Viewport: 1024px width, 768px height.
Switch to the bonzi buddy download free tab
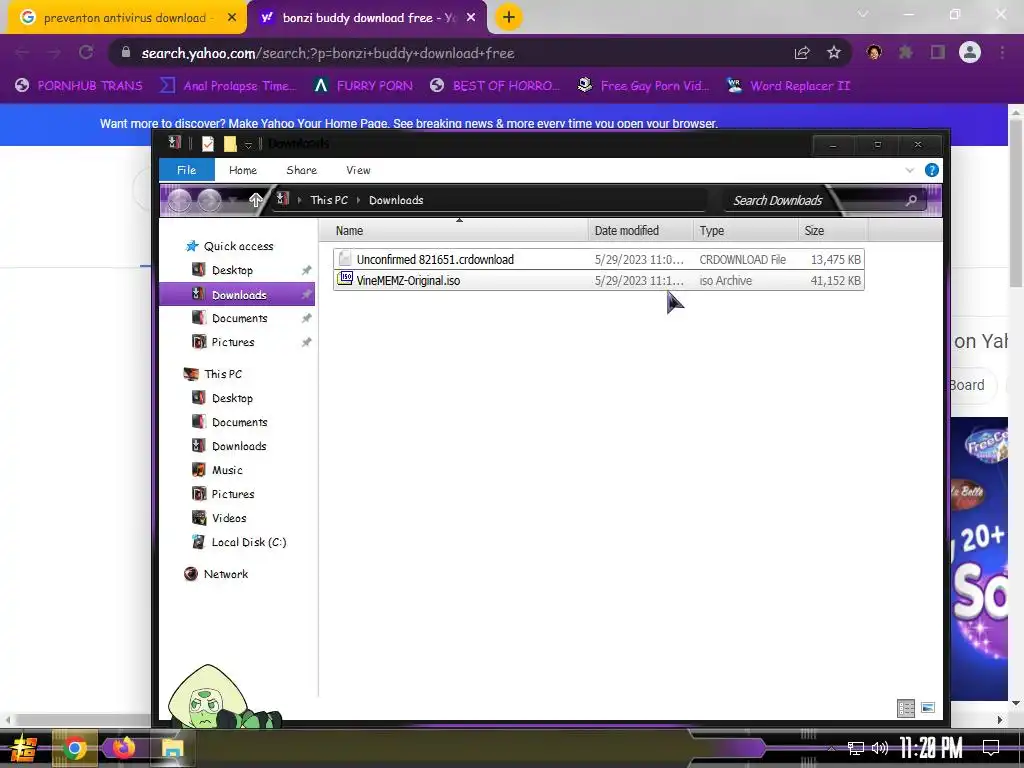(368, 18)
